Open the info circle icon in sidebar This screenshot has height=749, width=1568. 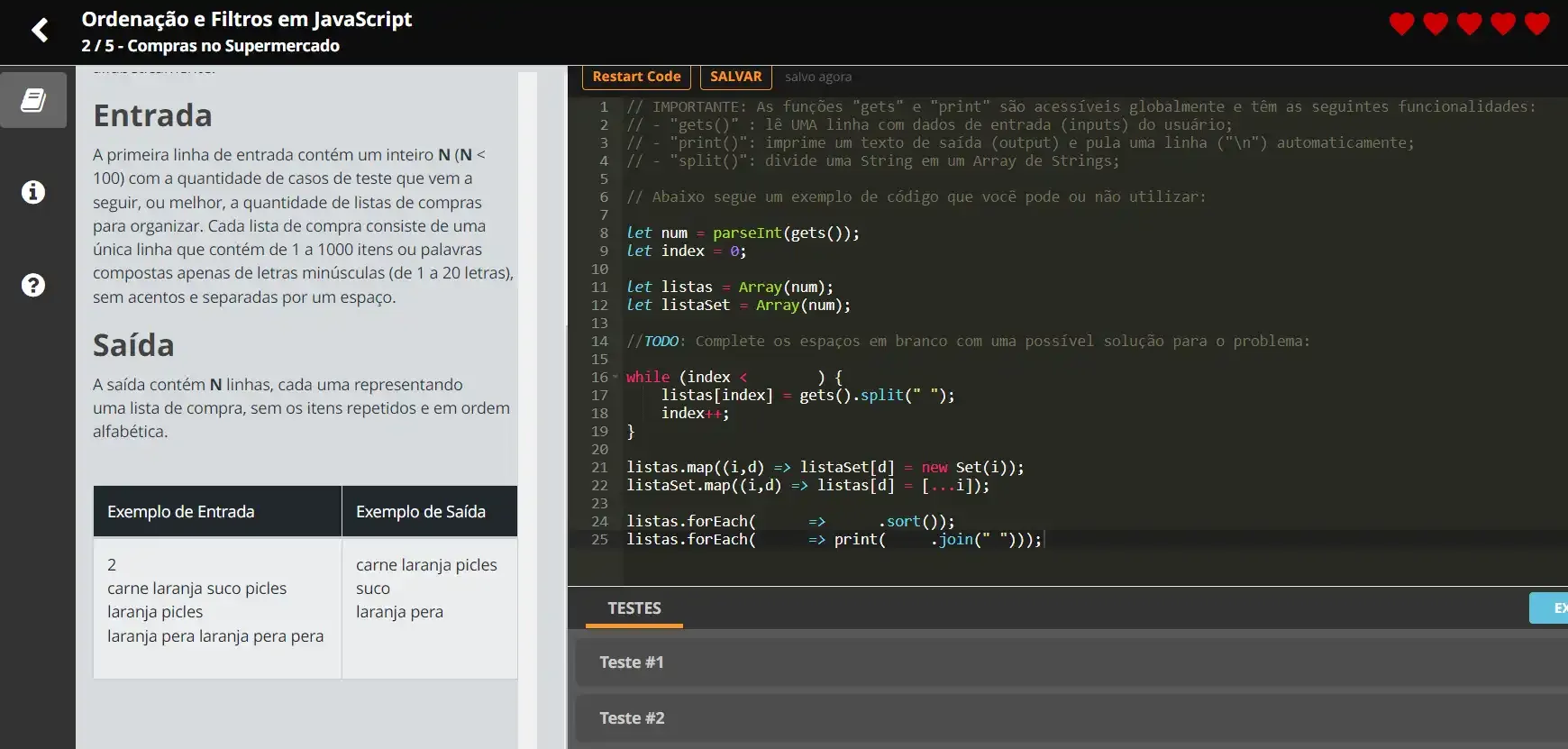click(x=33, y=192)
